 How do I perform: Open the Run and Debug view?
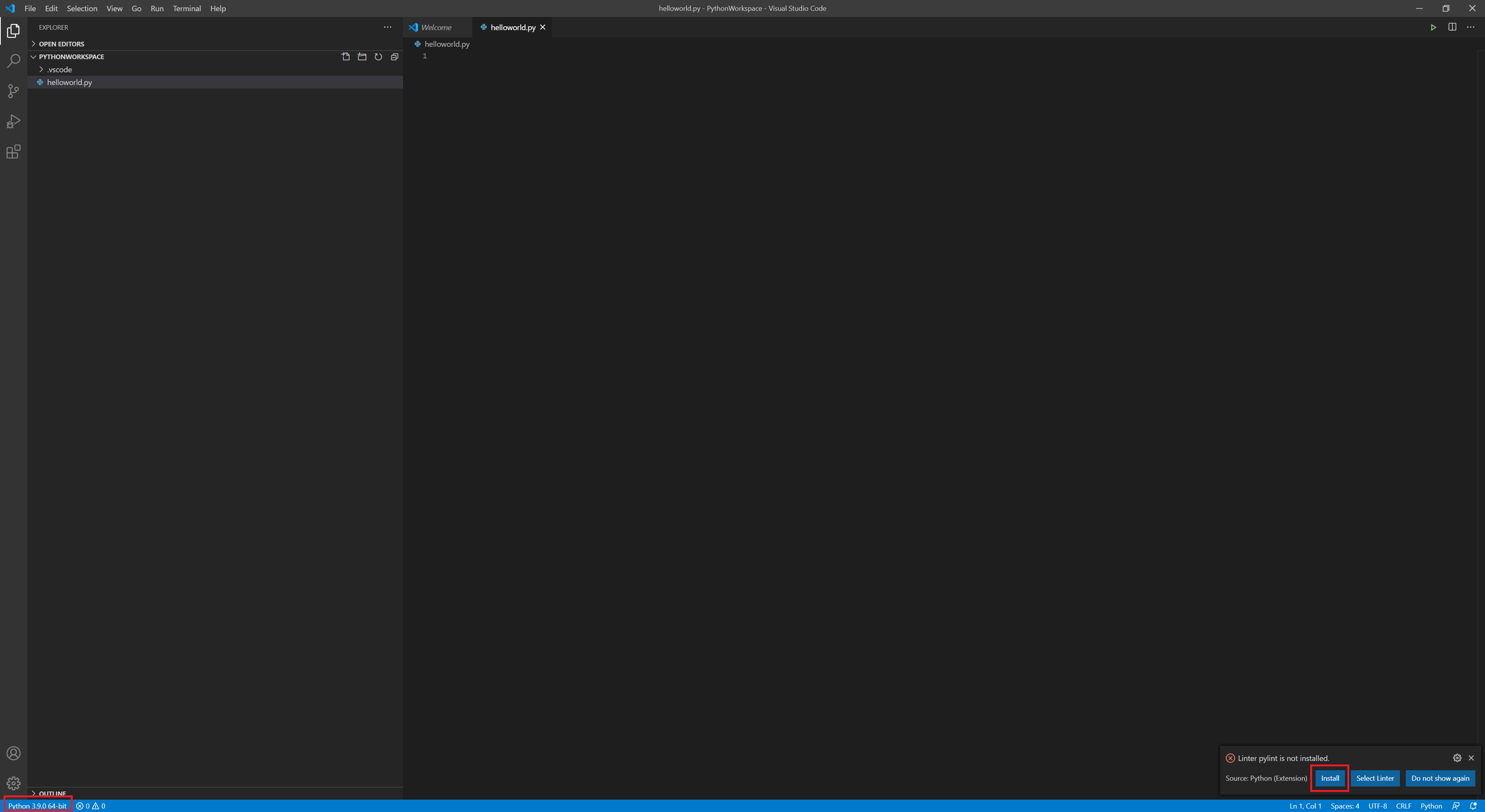[13, 122]
